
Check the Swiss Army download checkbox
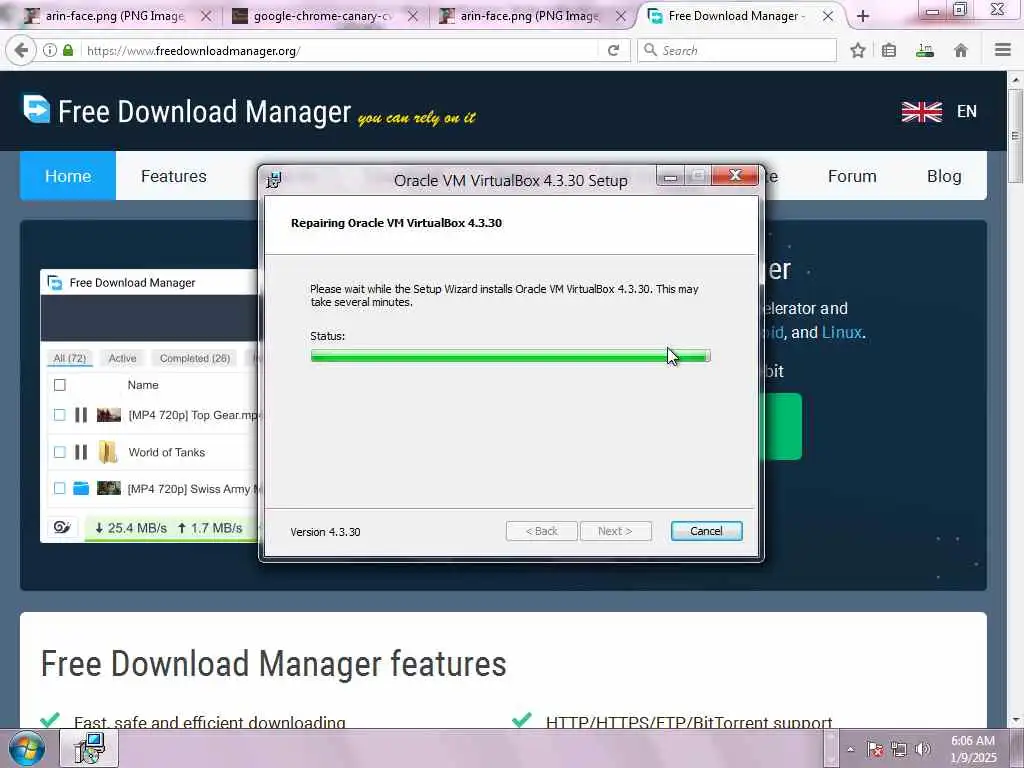(x=59, y=488)
